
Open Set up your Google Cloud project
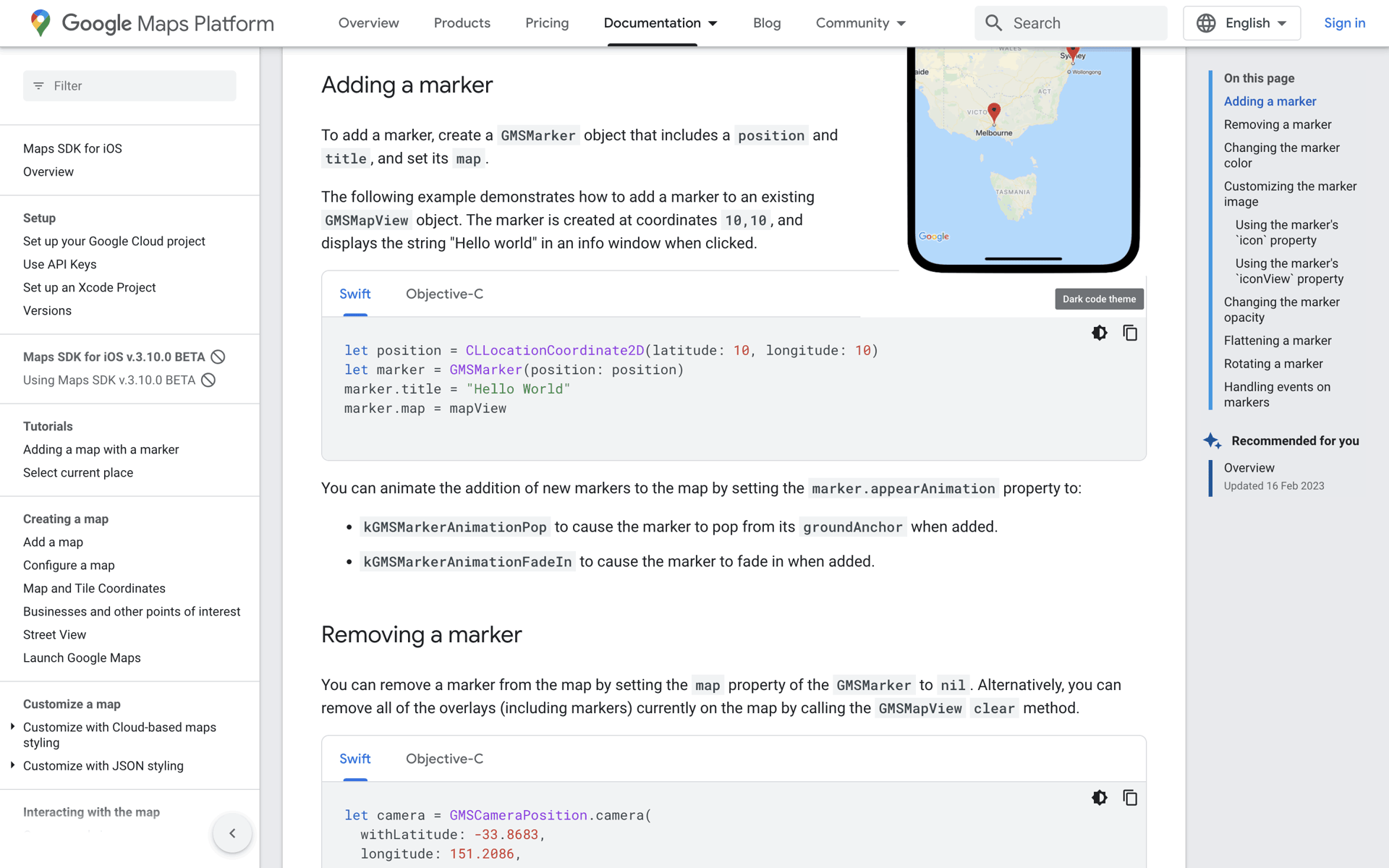click(x=114, y=241)
